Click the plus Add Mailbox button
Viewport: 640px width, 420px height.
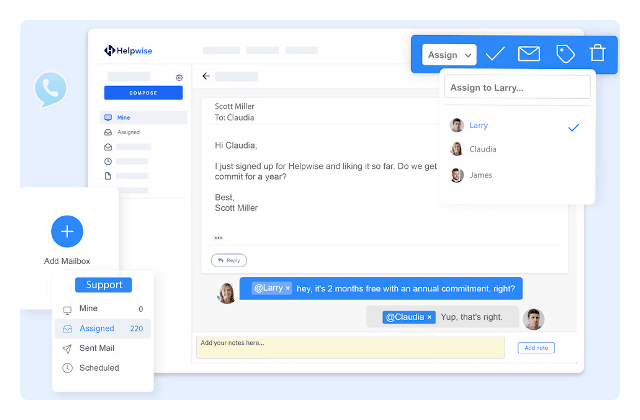click(x=67, y=231)
